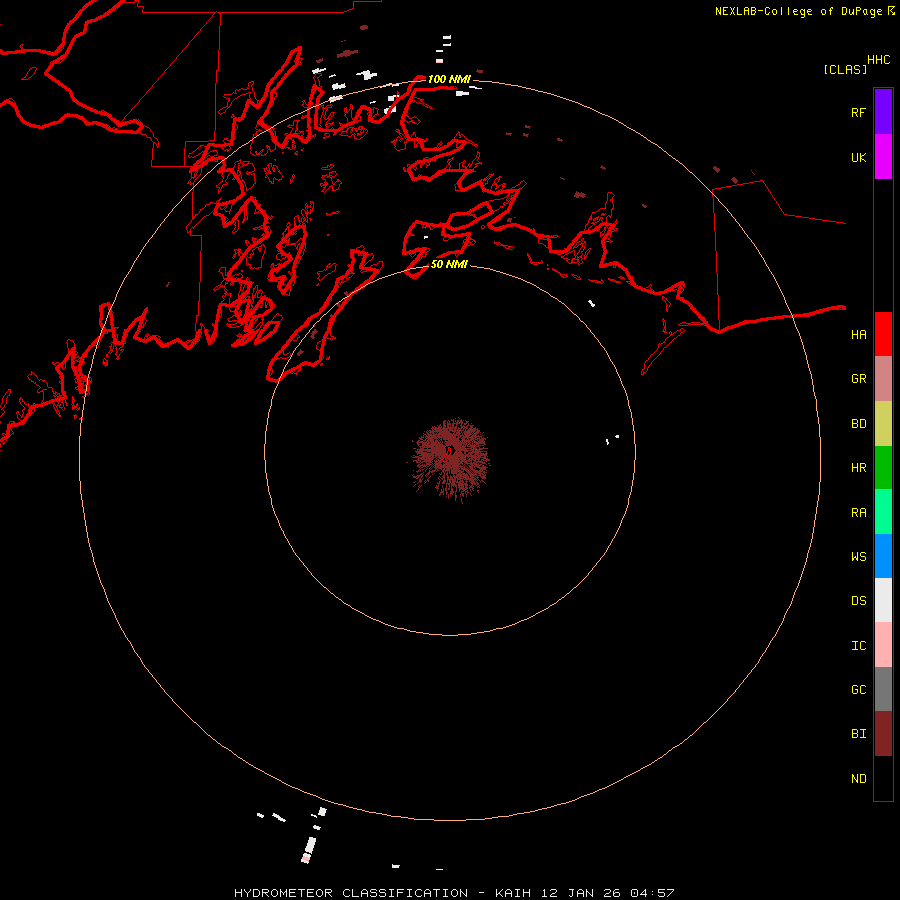Click the HA legend label
The image size is (900, 900).
pos(858,334)
